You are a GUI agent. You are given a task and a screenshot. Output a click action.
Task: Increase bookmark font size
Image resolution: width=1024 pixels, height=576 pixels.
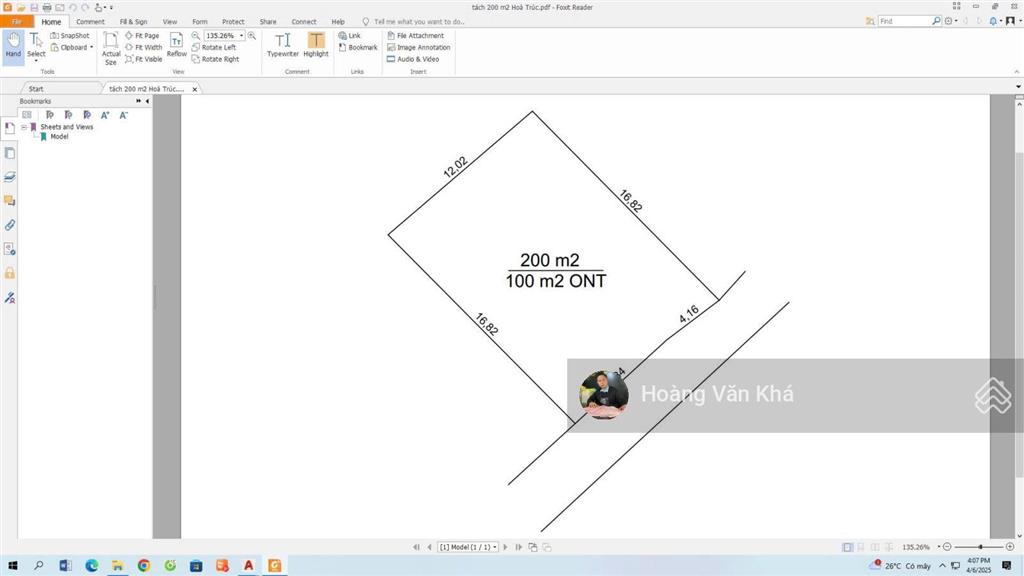point(105,115)
